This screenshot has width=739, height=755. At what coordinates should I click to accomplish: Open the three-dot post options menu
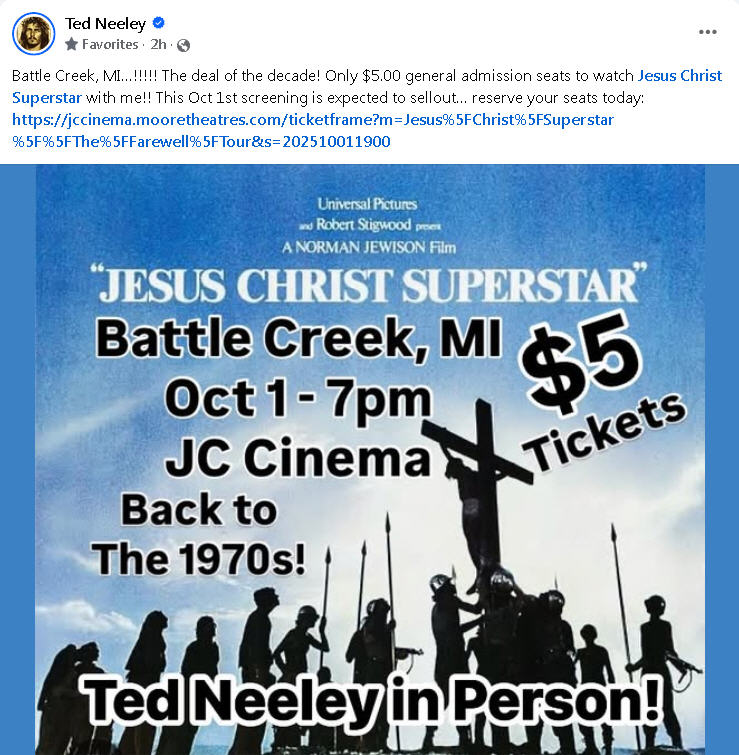pyautogui.click(x=707, y=32)
